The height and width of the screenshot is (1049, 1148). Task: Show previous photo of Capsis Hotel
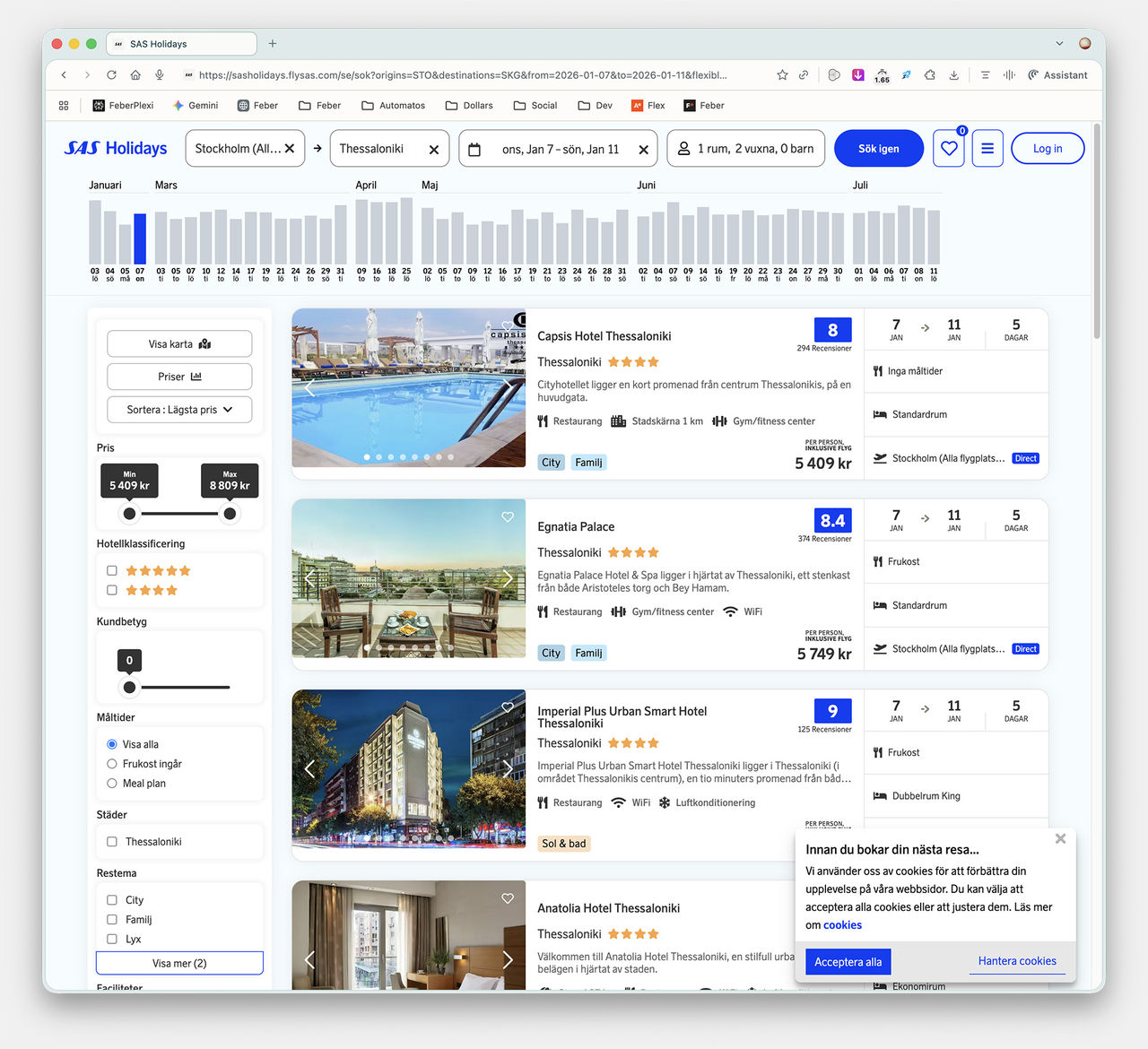tap(310, 387)
